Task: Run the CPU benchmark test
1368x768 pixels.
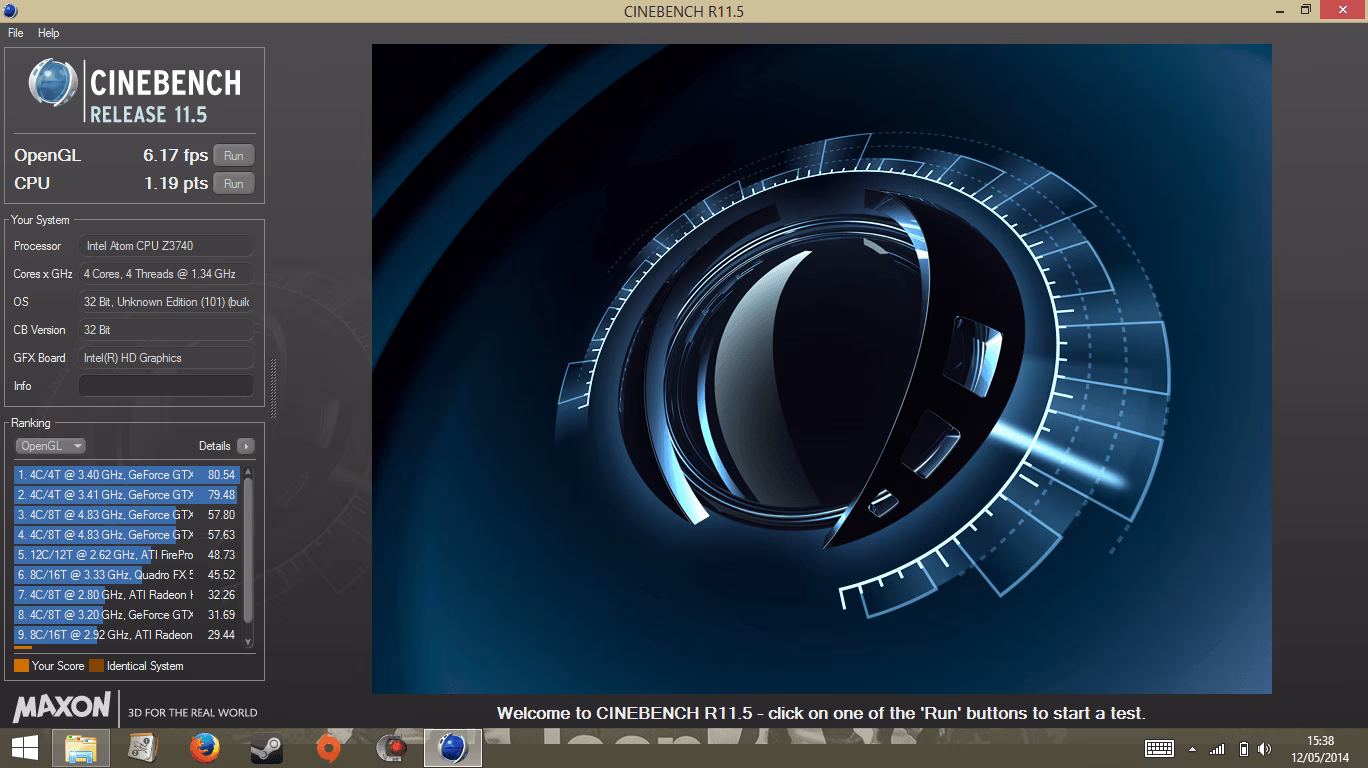Action: [234, 183]
